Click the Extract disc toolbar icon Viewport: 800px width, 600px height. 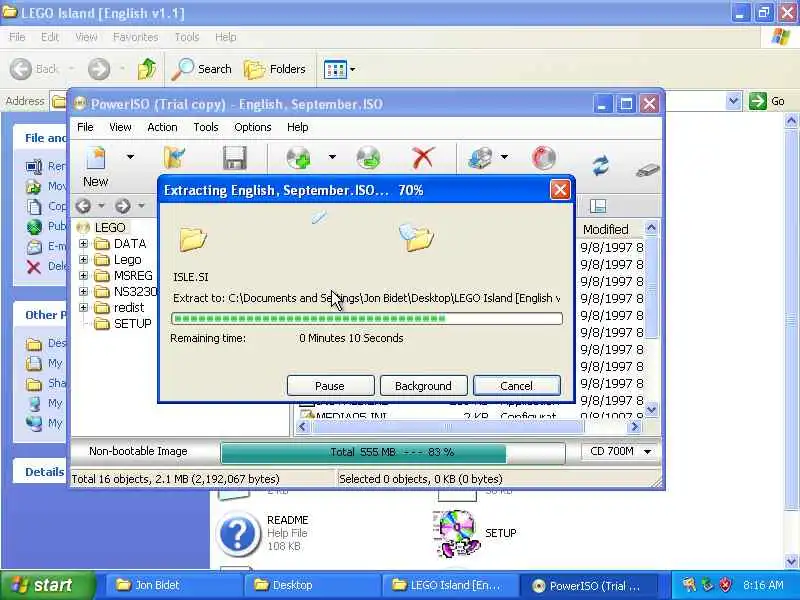[368, 158]
